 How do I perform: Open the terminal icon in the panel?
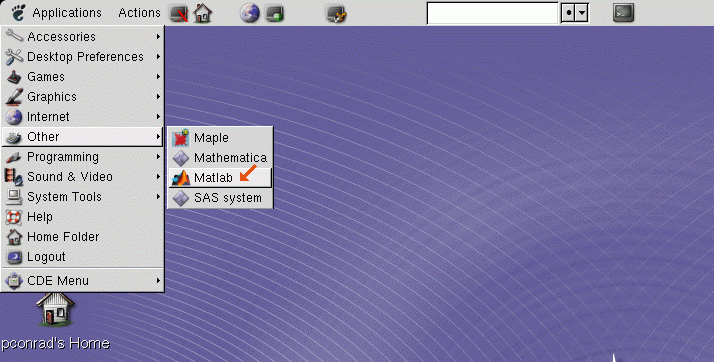[623, 12]
